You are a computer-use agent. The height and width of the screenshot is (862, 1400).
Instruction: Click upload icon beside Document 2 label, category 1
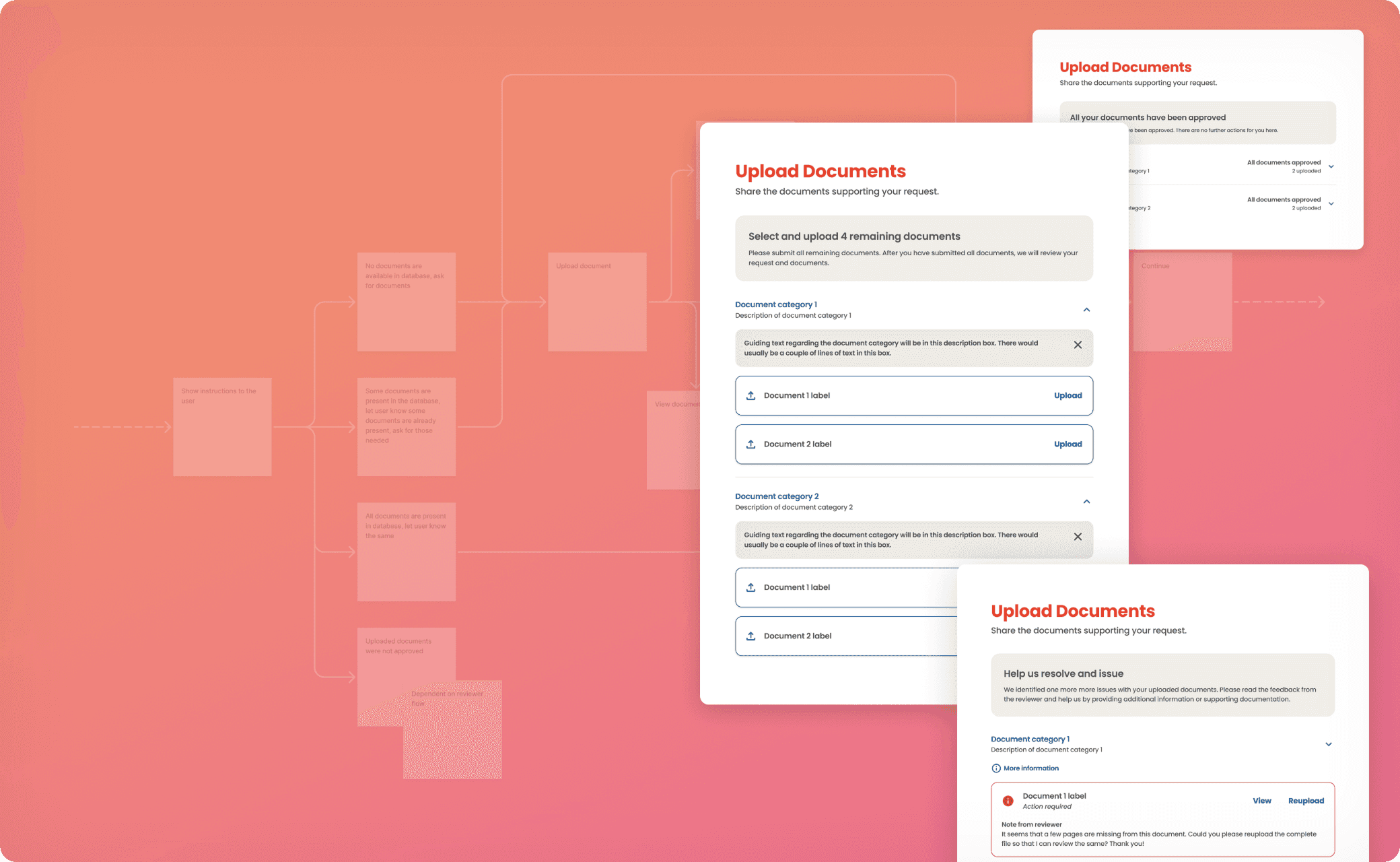(x=750, y=444)
